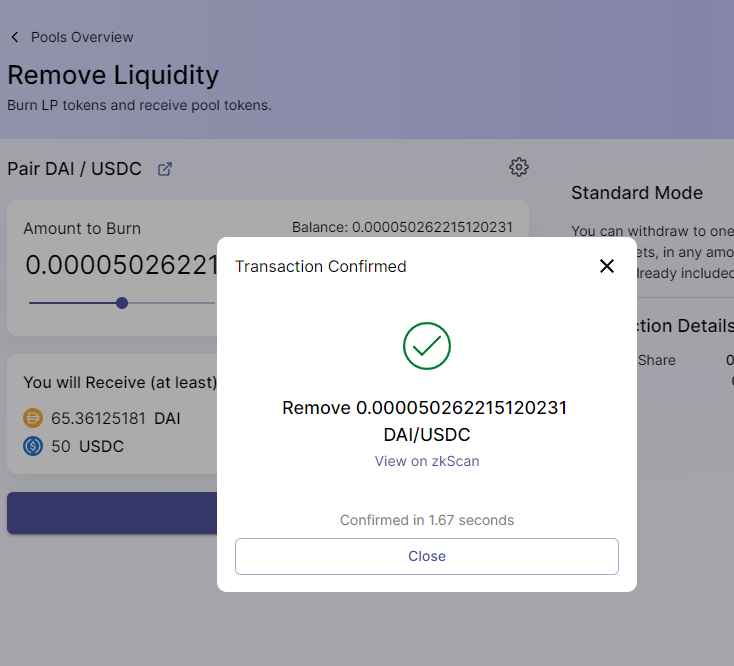The width and height of the screenshot is (734, 666).
Task: Click the Standard Mode heading
Action: [637, 193]
